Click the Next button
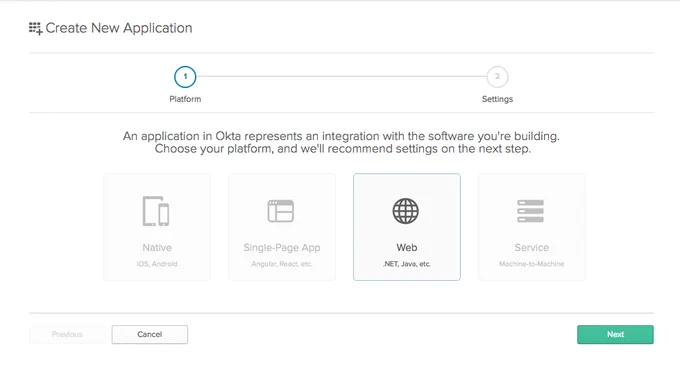Image resolution: width=680 pixels, height=371 pixels. [615, 335]
